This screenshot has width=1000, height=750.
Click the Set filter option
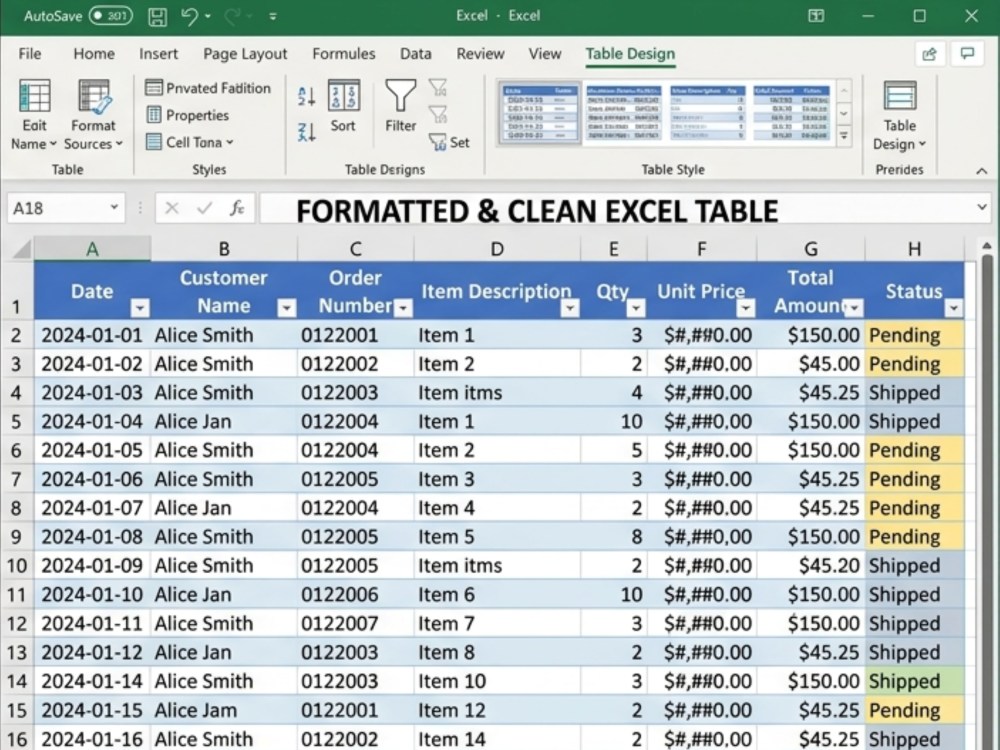449,142
